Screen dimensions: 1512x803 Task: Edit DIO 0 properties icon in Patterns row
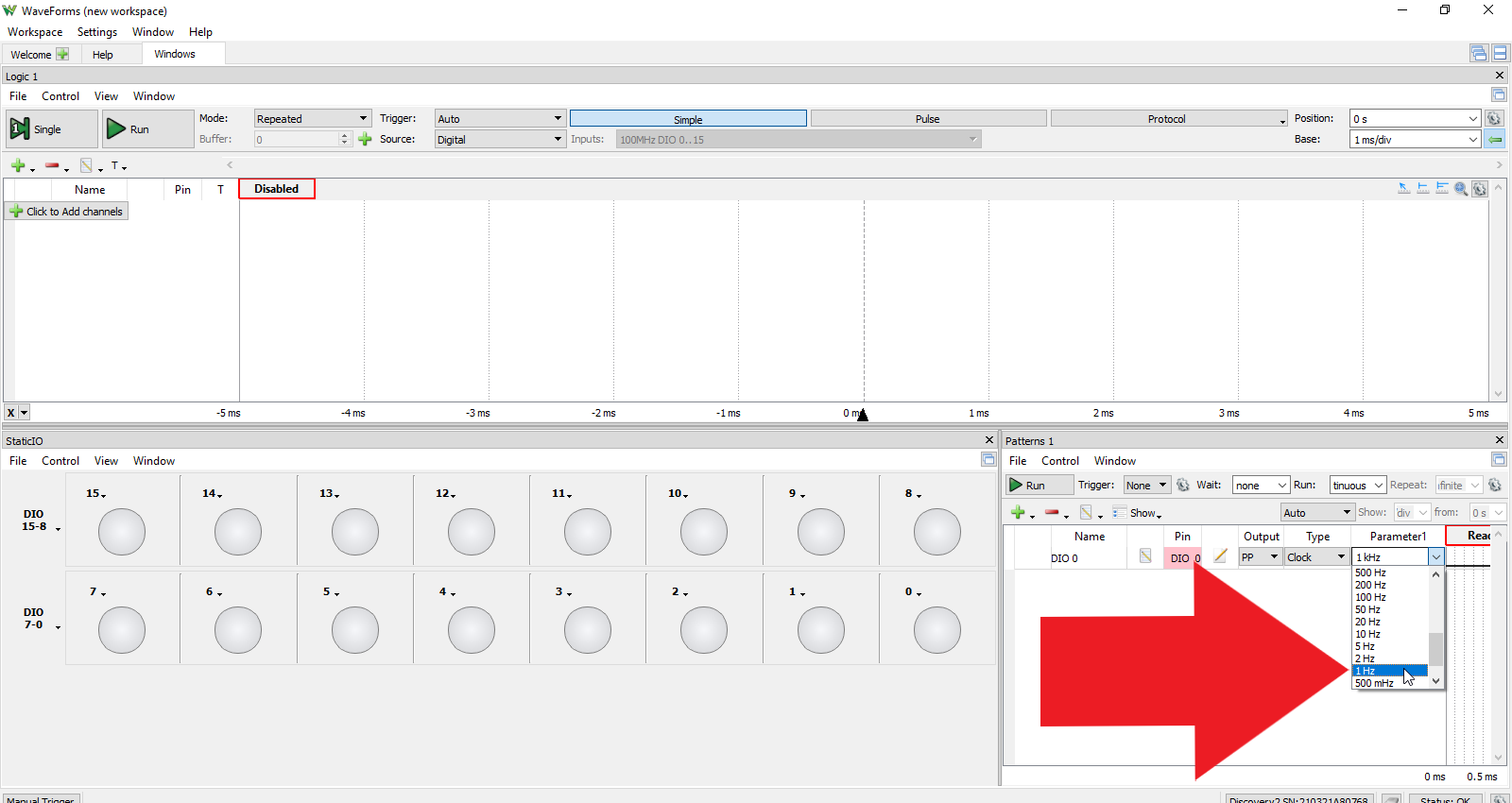1145,557
